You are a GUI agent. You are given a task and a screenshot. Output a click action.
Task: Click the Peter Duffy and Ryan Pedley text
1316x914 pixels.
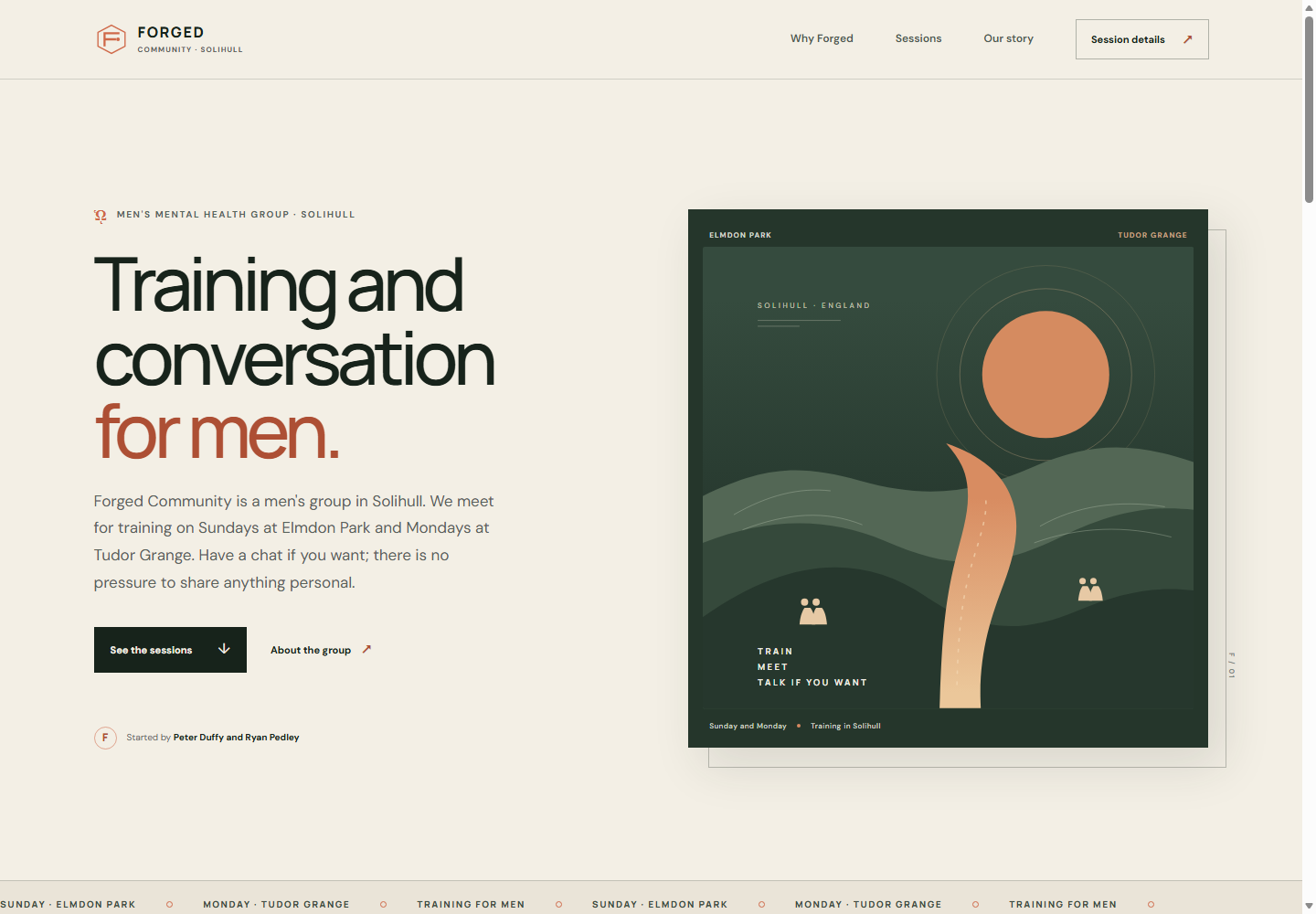pyautogui.click(x=237, y=738)
